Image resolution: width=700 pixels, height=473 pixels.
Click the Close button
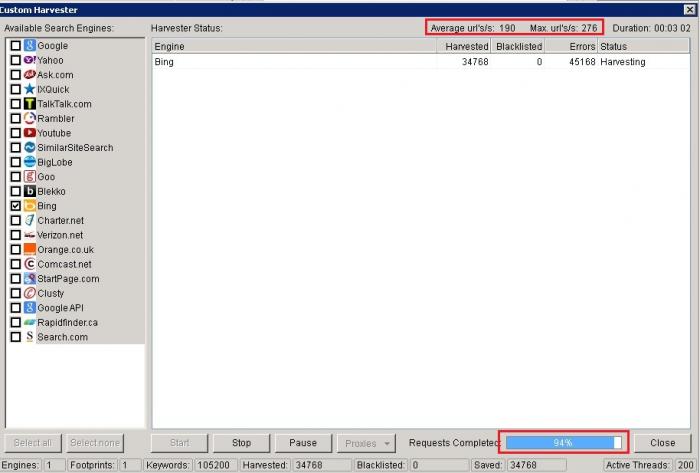[x=662, y=443]
